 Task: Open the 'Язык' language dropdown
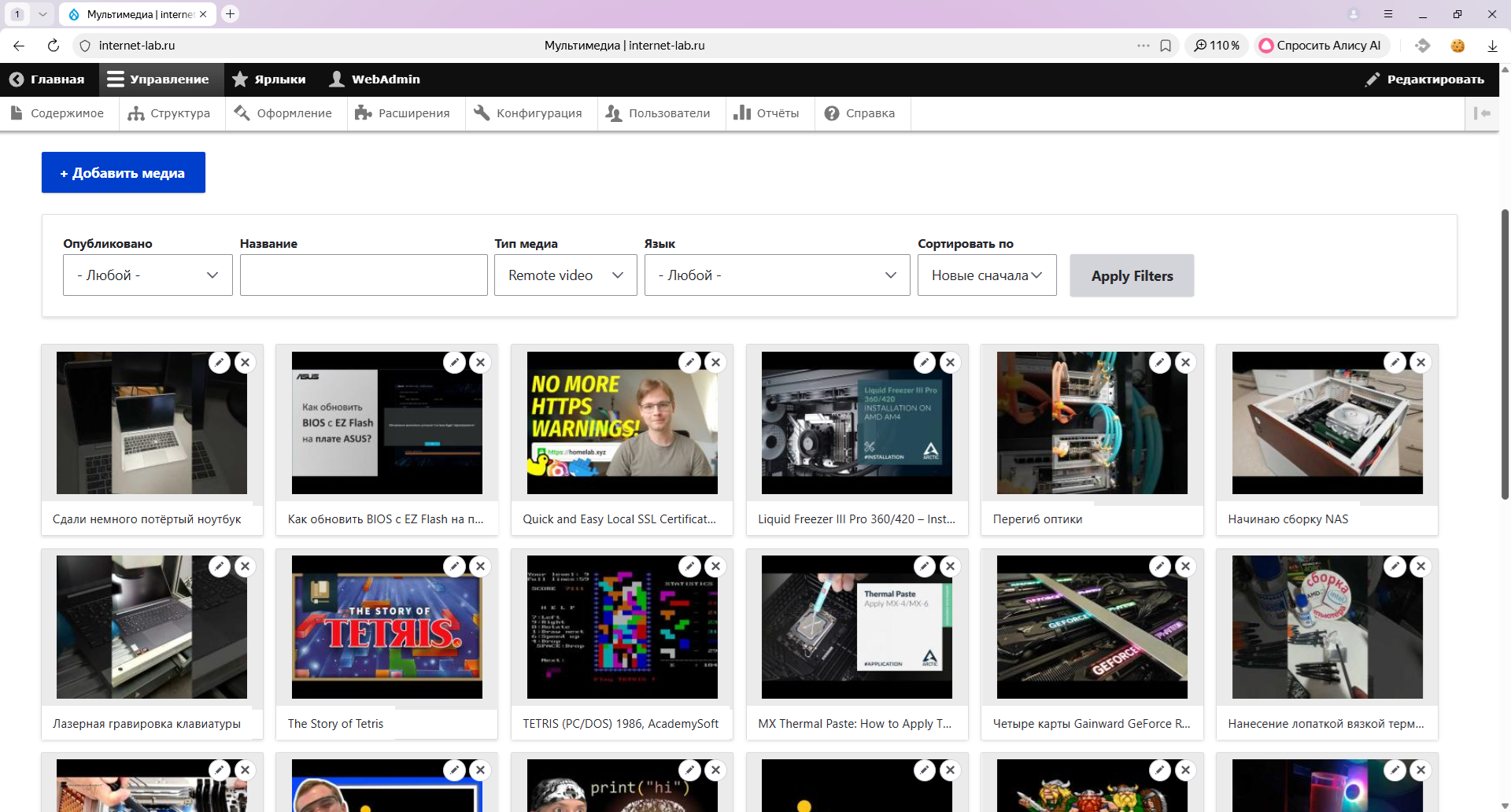(x=777, y=275)
